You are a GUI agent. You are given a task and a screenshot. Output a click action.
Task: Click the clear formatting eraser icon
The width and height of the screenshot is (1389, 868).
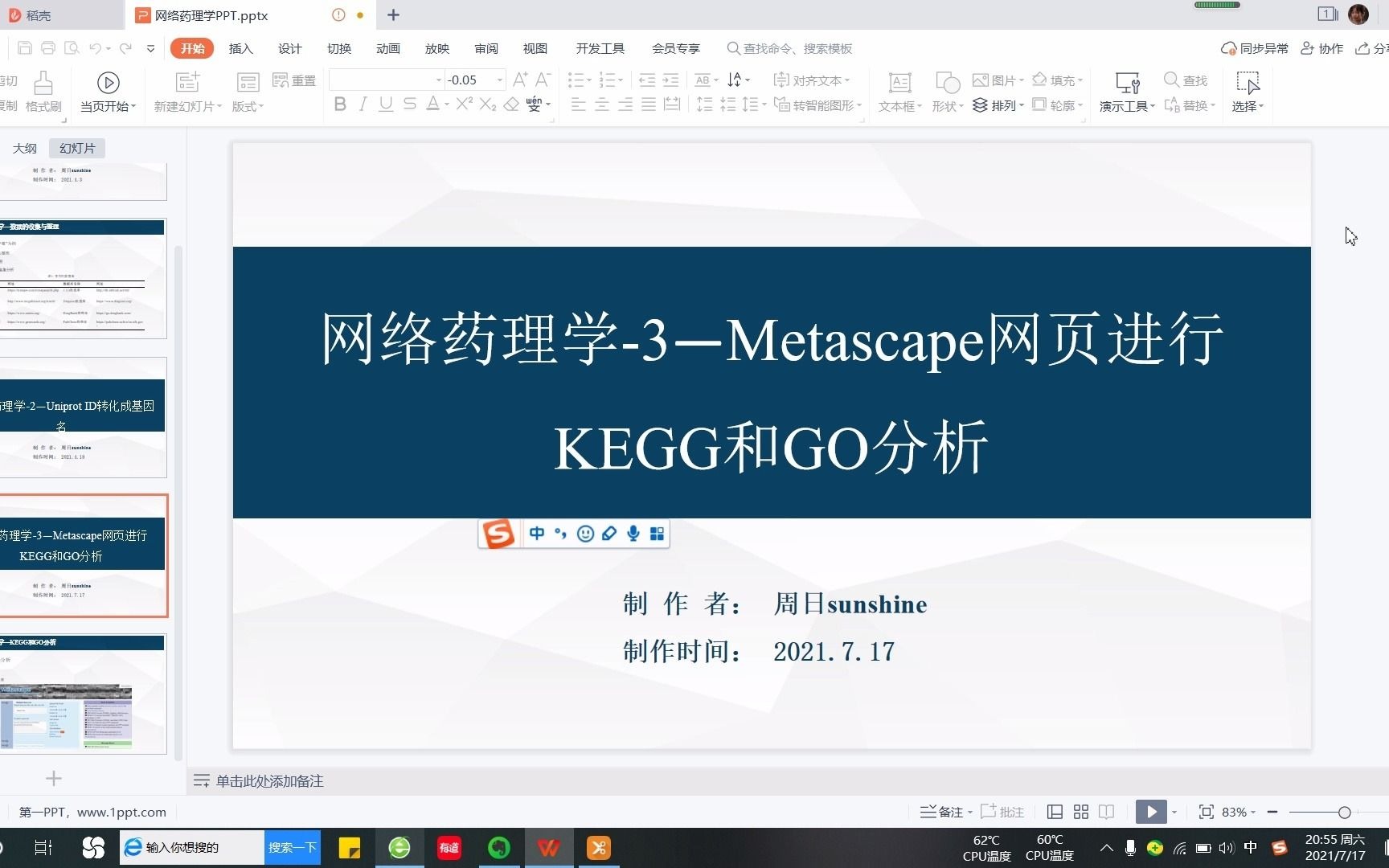[511, 104]
